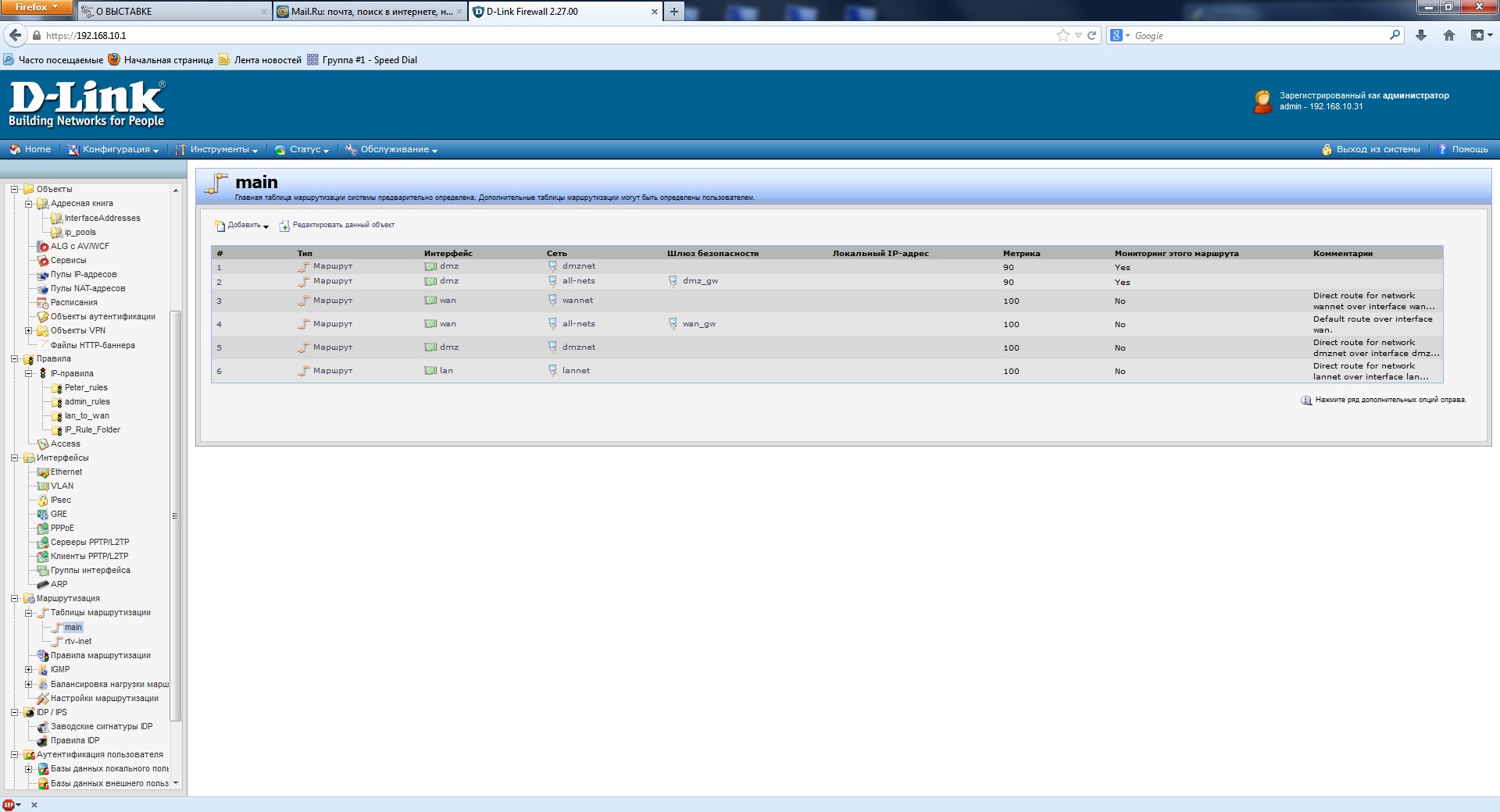Screen dimensions: 1500x812
Task: Click the Firefox back arrow button
Action: click(15, 35)
